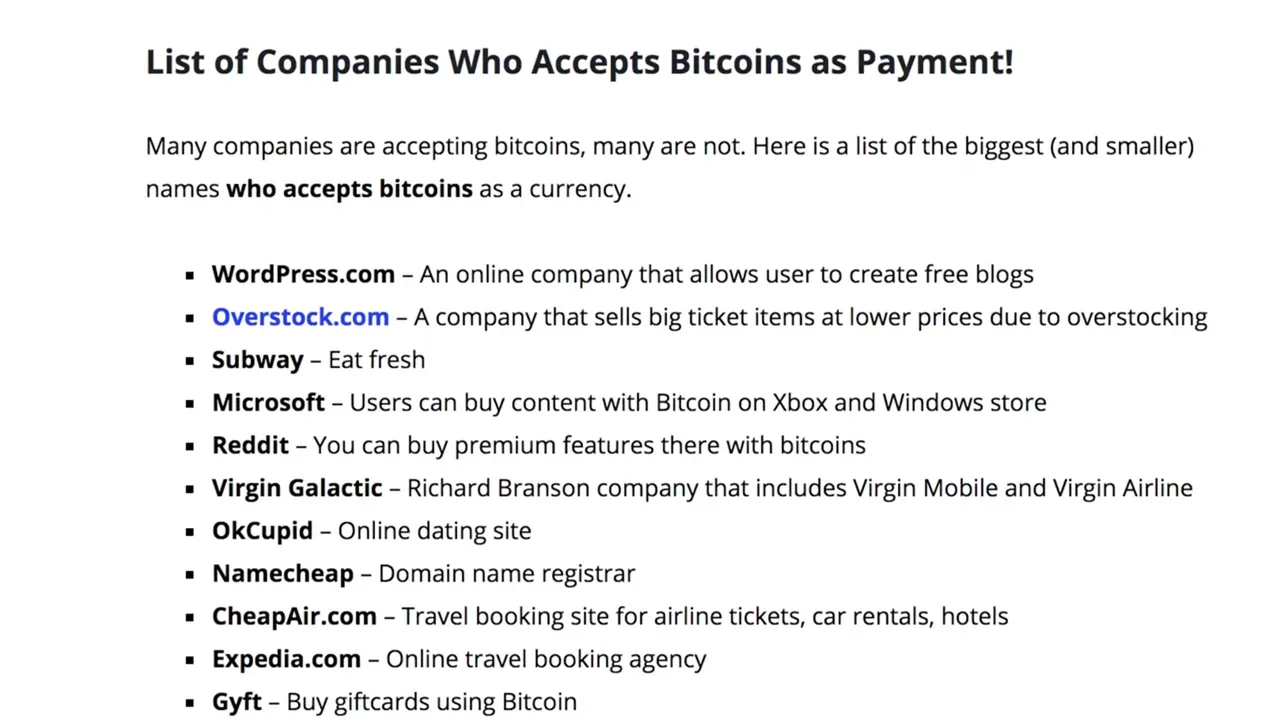Click the bullet next to WordPress.com
This screenshot has width=1280, height=720.
click(190, 275)
